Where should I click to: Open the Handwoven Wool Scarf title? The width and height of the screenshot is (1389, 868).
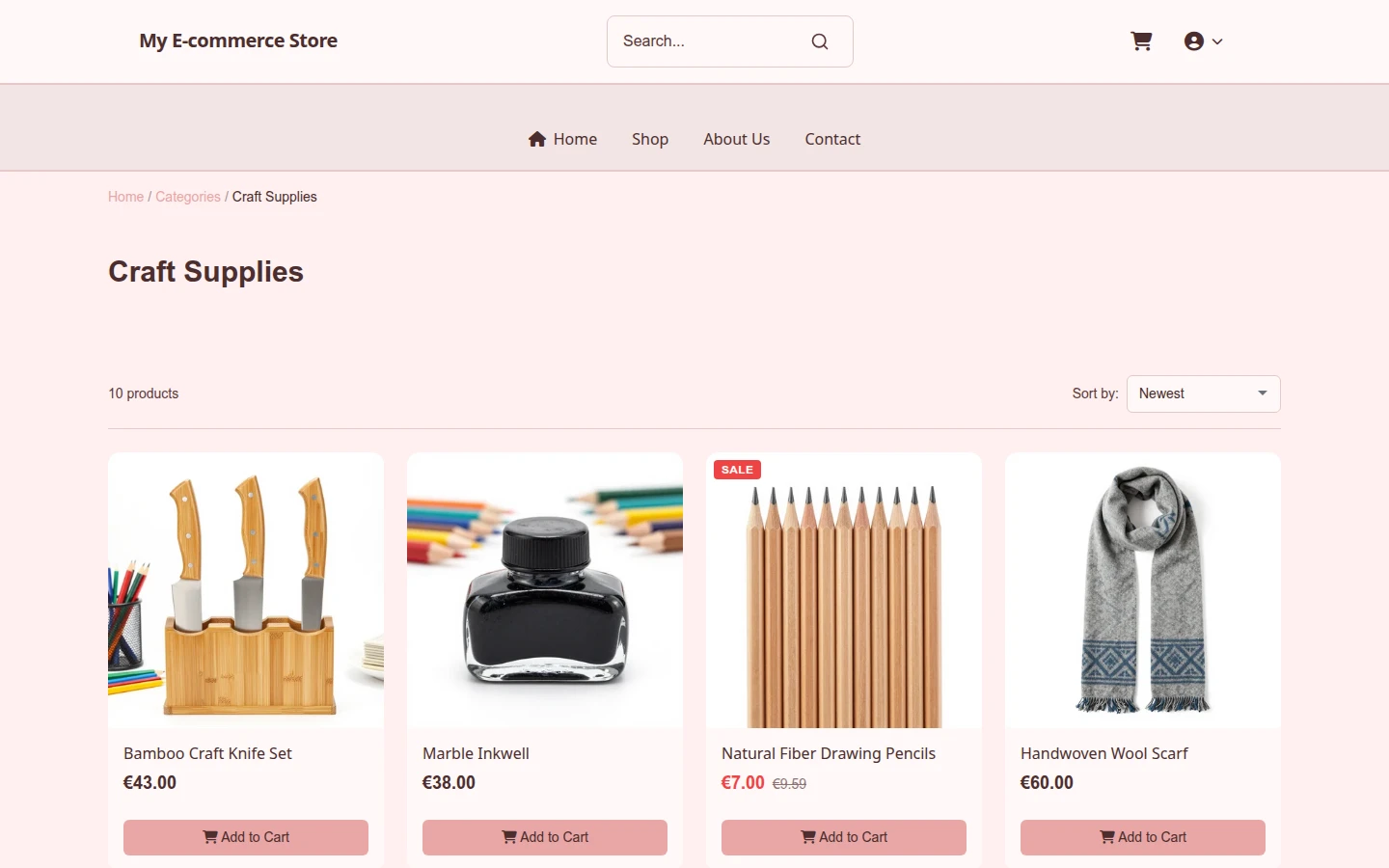click(1104, 753)
